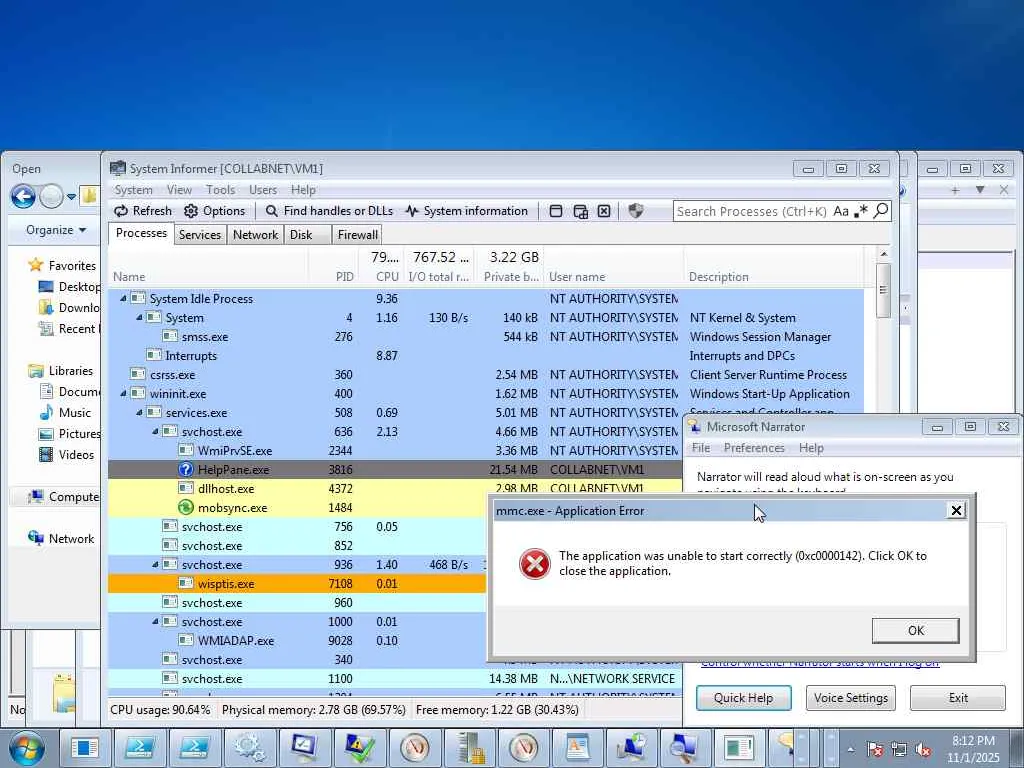Open the Tools menu in System Informer
This screenshot has height=768, width=1024.
pyautogui.click(x=220, y=190)
